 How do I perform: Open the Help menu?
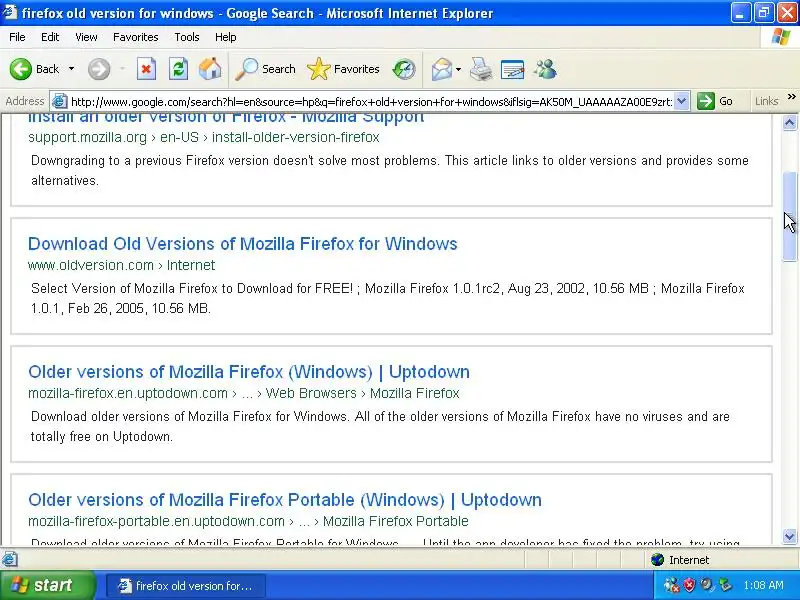click(226, 37)
